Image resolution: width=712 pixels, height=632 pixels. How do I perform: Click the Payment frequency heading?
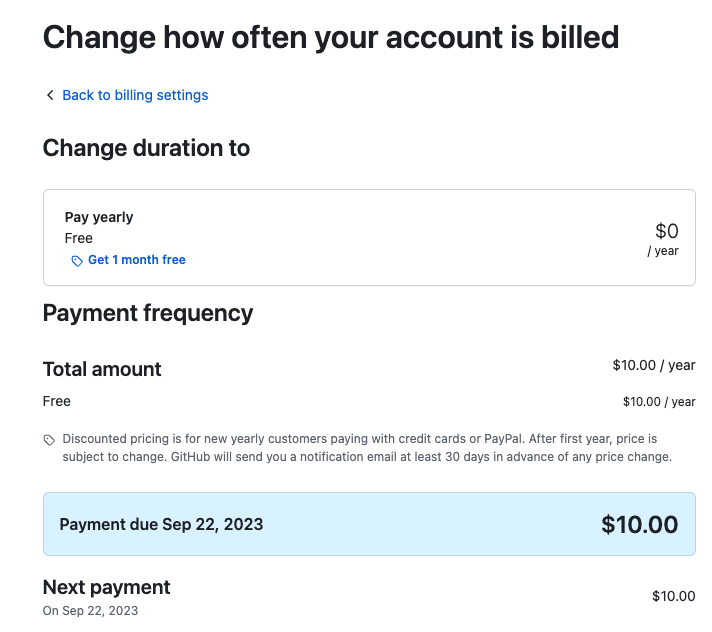click(x=148, y=313)
